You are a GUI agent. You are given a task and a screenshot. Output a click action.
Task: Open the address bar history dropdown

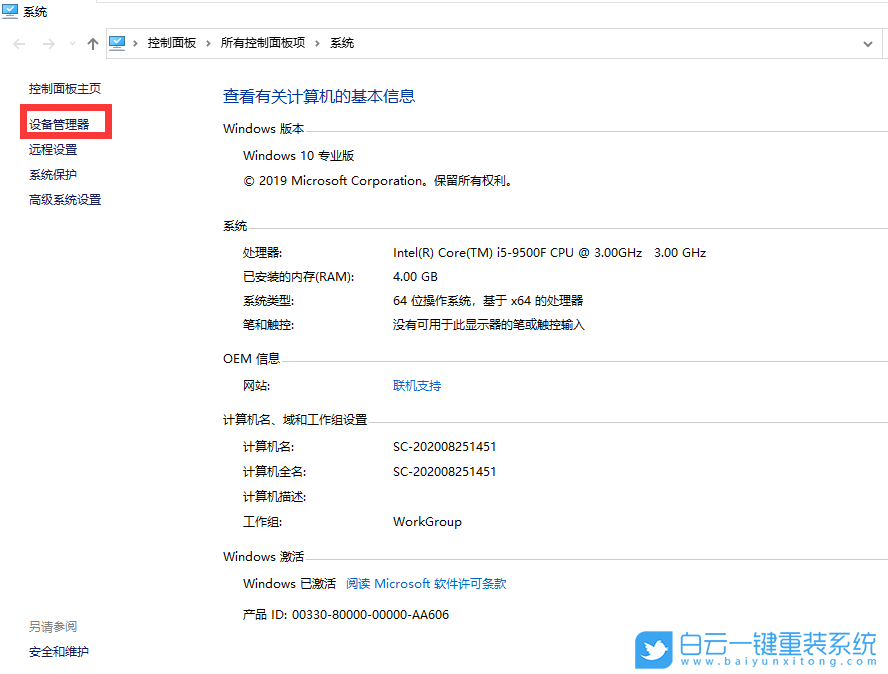point(868,43)
